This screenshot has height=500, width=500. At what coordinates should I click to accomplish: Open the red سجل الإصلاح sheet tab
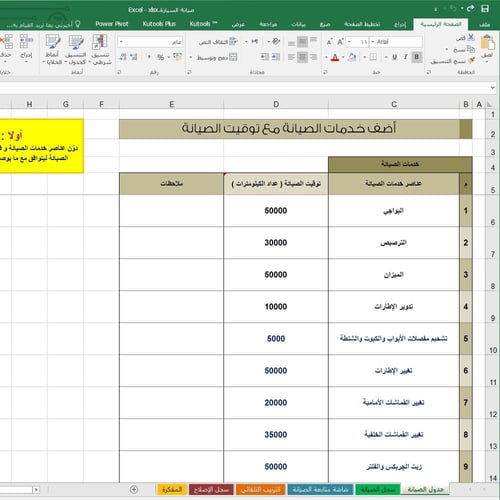pyautogui.click(x=211, y=489)
